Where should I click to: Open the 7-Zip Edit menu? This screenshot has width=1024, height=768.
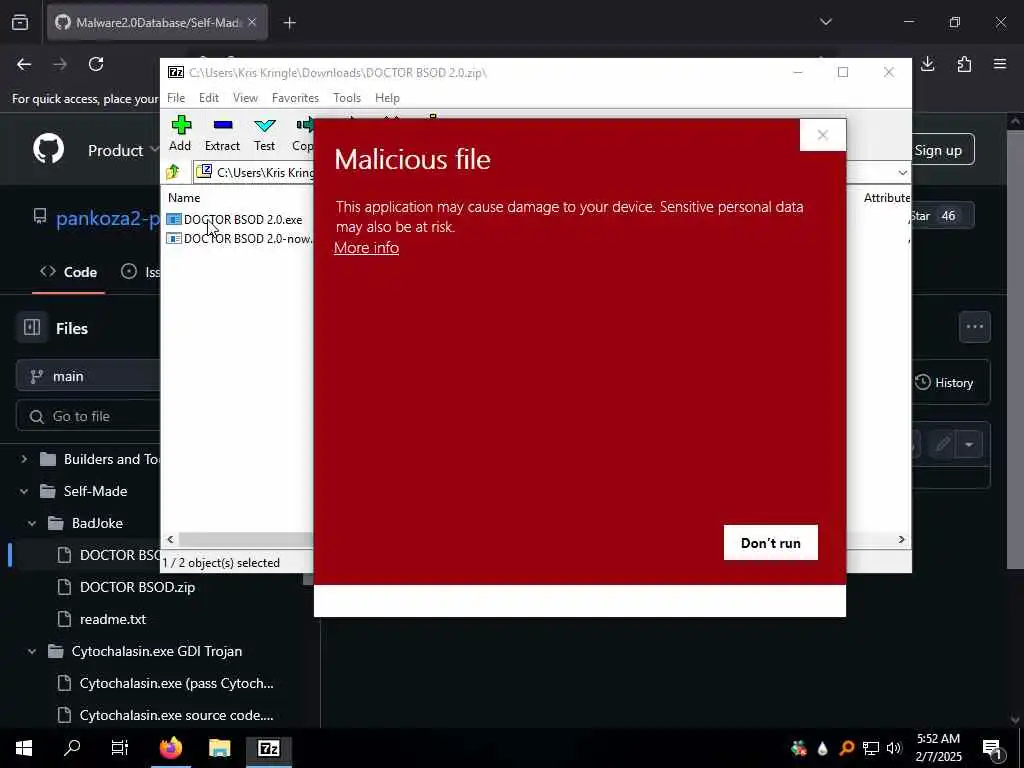pyautogui.click(x=208, y=97)
